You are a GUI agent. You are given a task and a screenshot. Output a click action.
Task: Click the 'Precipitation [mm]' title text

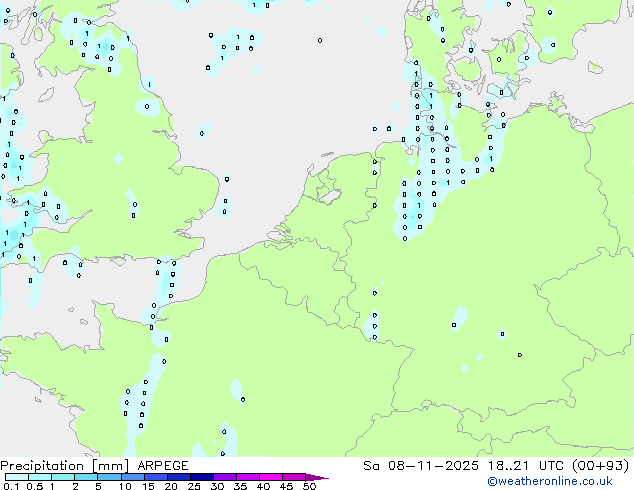tap(65, 466)
